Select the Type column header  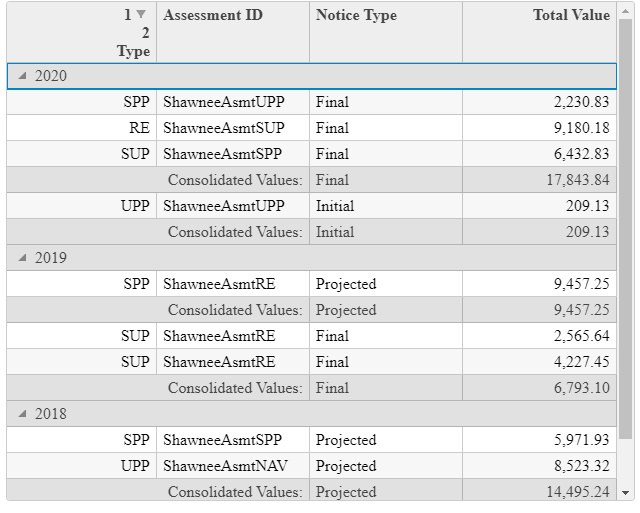click(82, 32)
